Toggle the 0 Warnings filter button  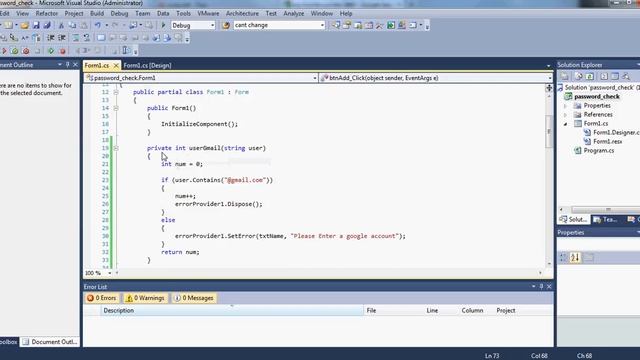coord(145,298)
